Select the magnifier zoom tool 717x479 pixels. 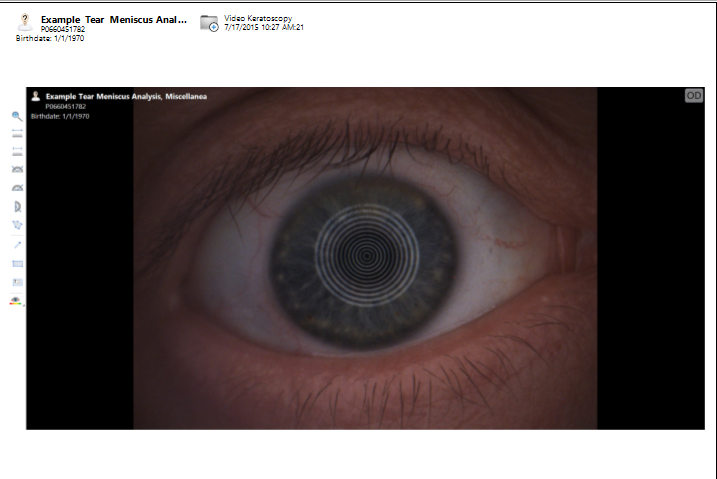coord(17,116)
